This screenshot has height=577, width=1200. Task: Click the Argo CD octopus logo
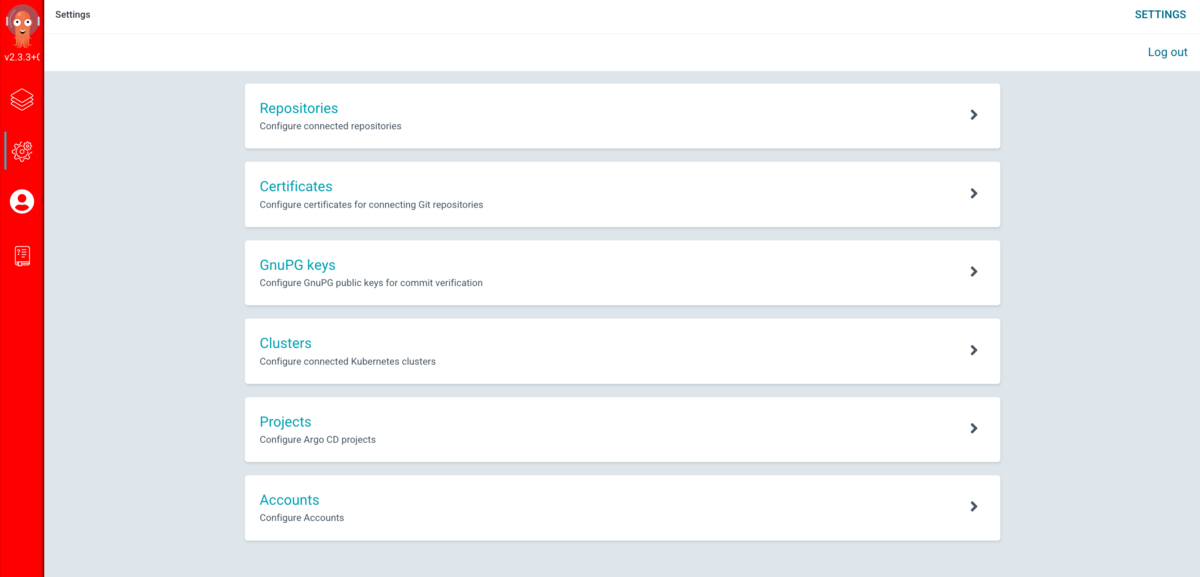[x=22, y=25]
